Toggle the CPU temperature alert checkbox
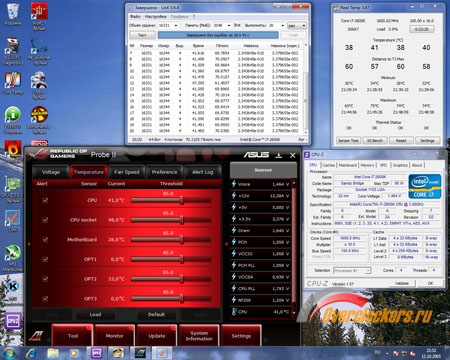 pos(45,200)
